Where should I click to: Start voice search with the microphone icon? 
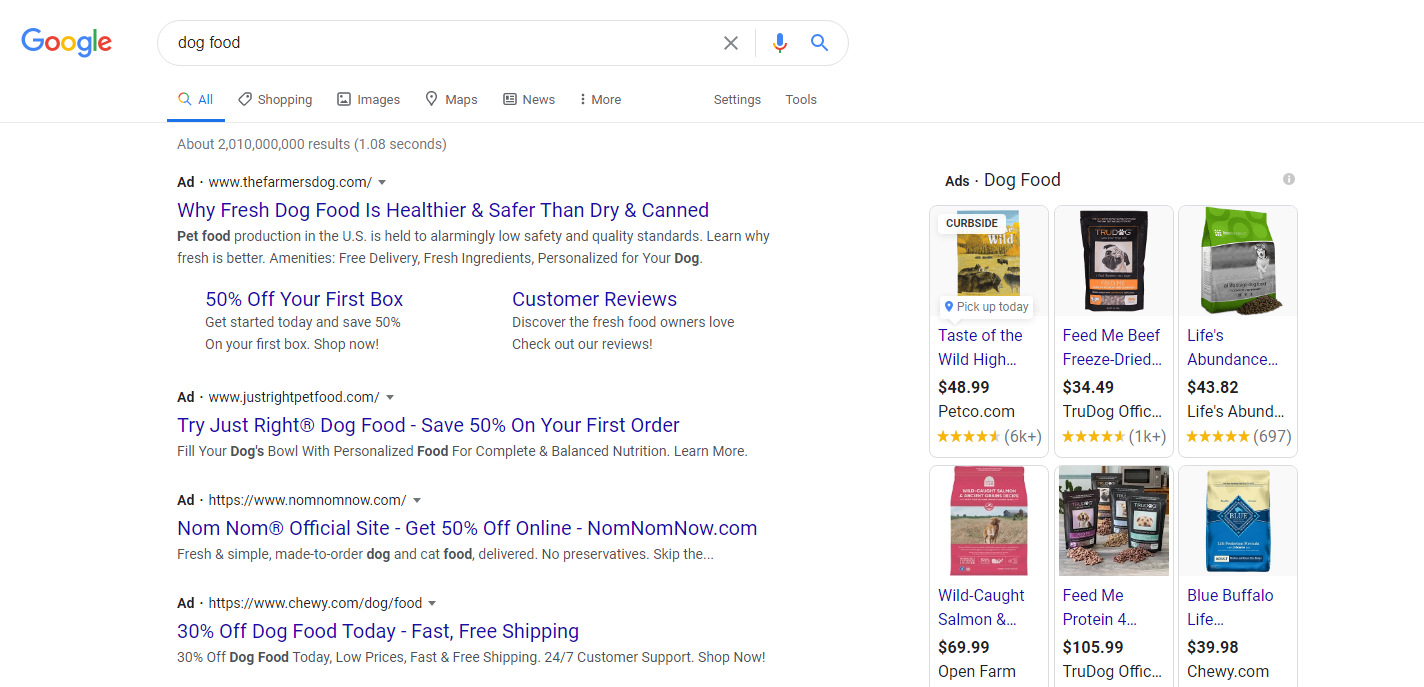click(780, 43)
